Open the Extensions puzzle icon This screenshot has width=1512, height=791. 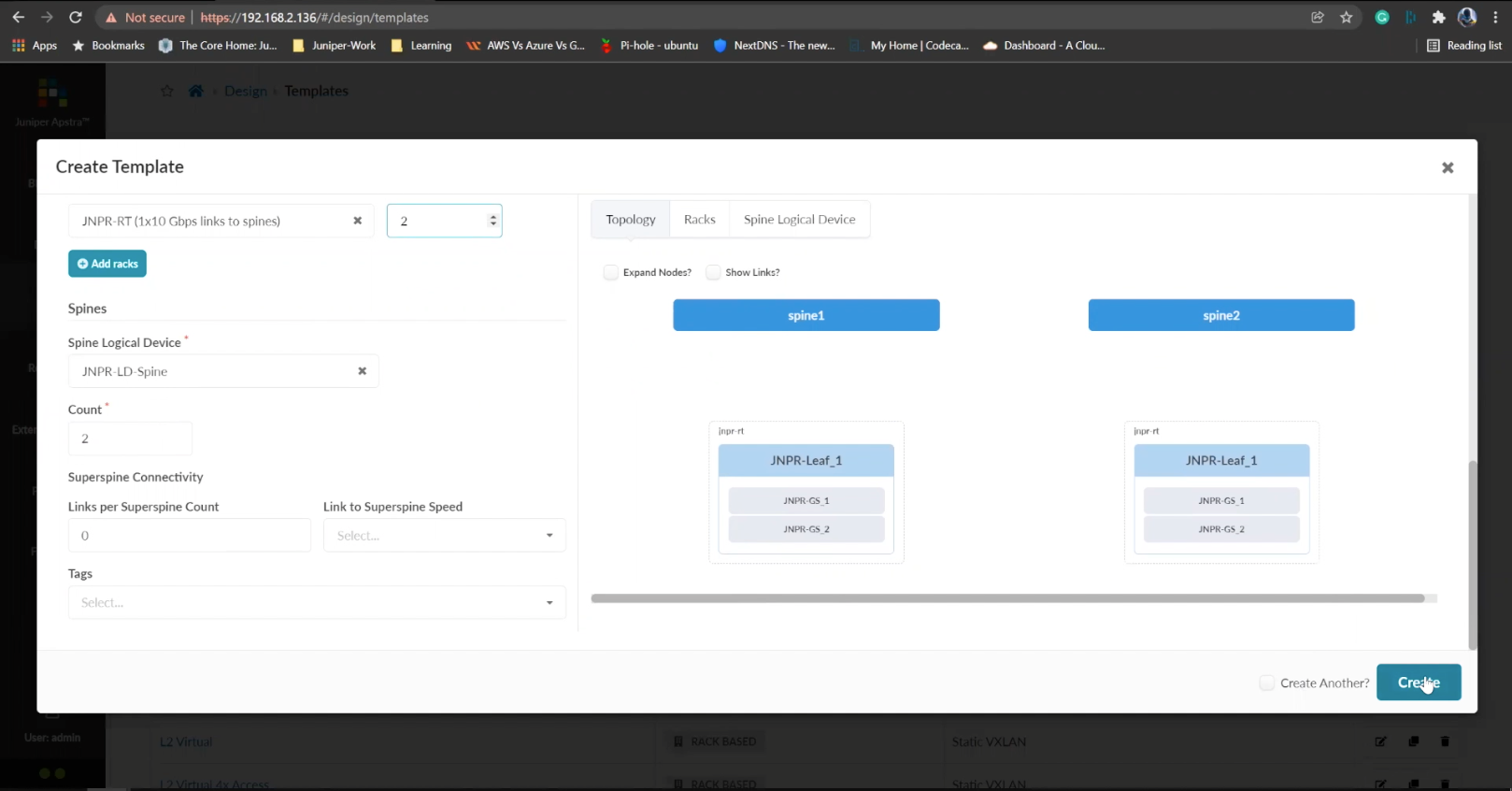[1438, 17]
